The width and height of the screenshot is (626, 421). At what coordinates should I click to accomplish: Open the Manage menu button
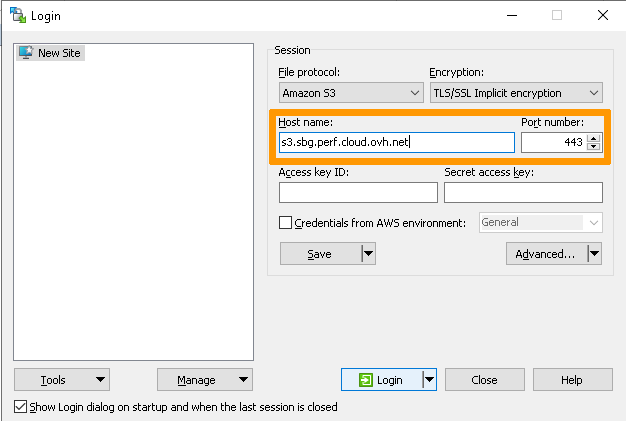coord(204,380)
